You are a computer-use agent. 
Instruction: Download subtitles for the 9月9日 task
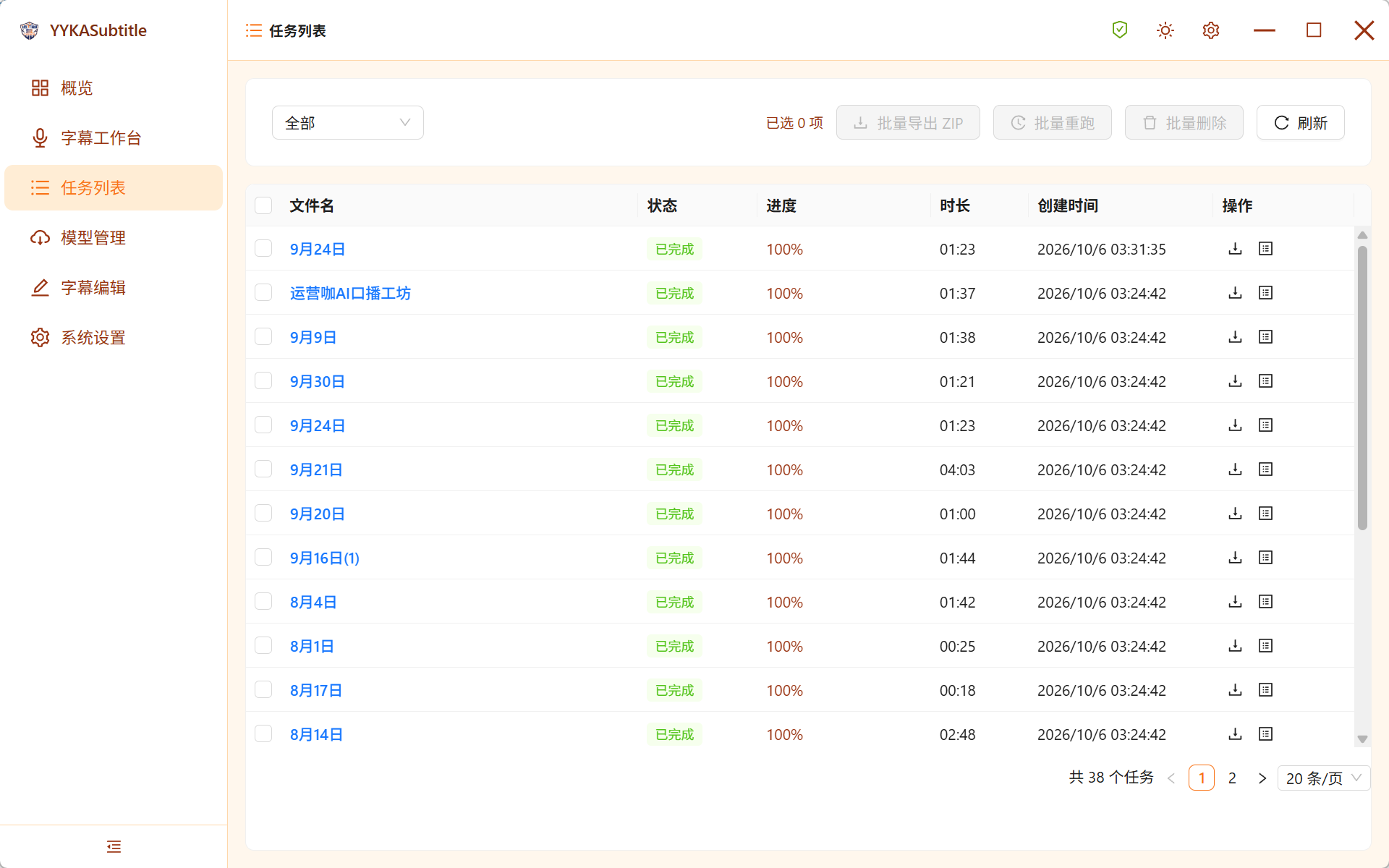click(1235, 337)
